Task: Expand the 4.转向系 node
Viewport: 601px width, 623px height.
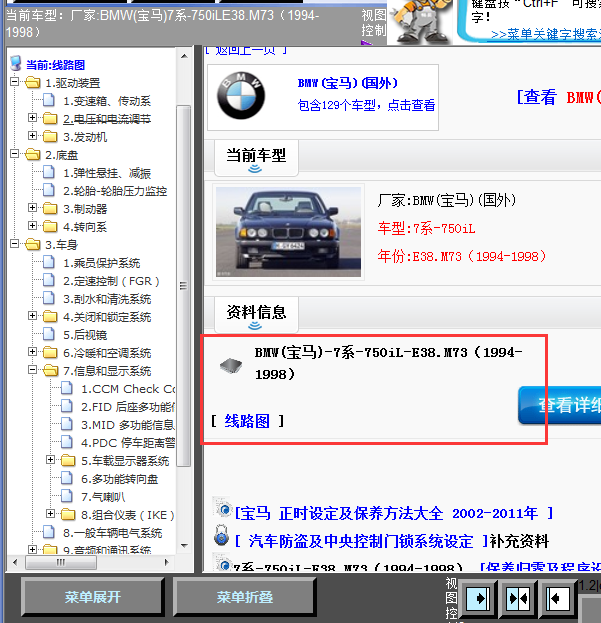Action: (33, 226)
